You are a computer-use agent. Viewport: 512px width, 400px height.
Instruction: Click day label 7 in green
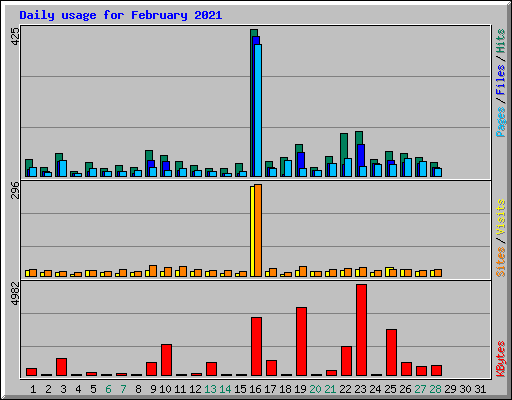click(x=123, y=389)
